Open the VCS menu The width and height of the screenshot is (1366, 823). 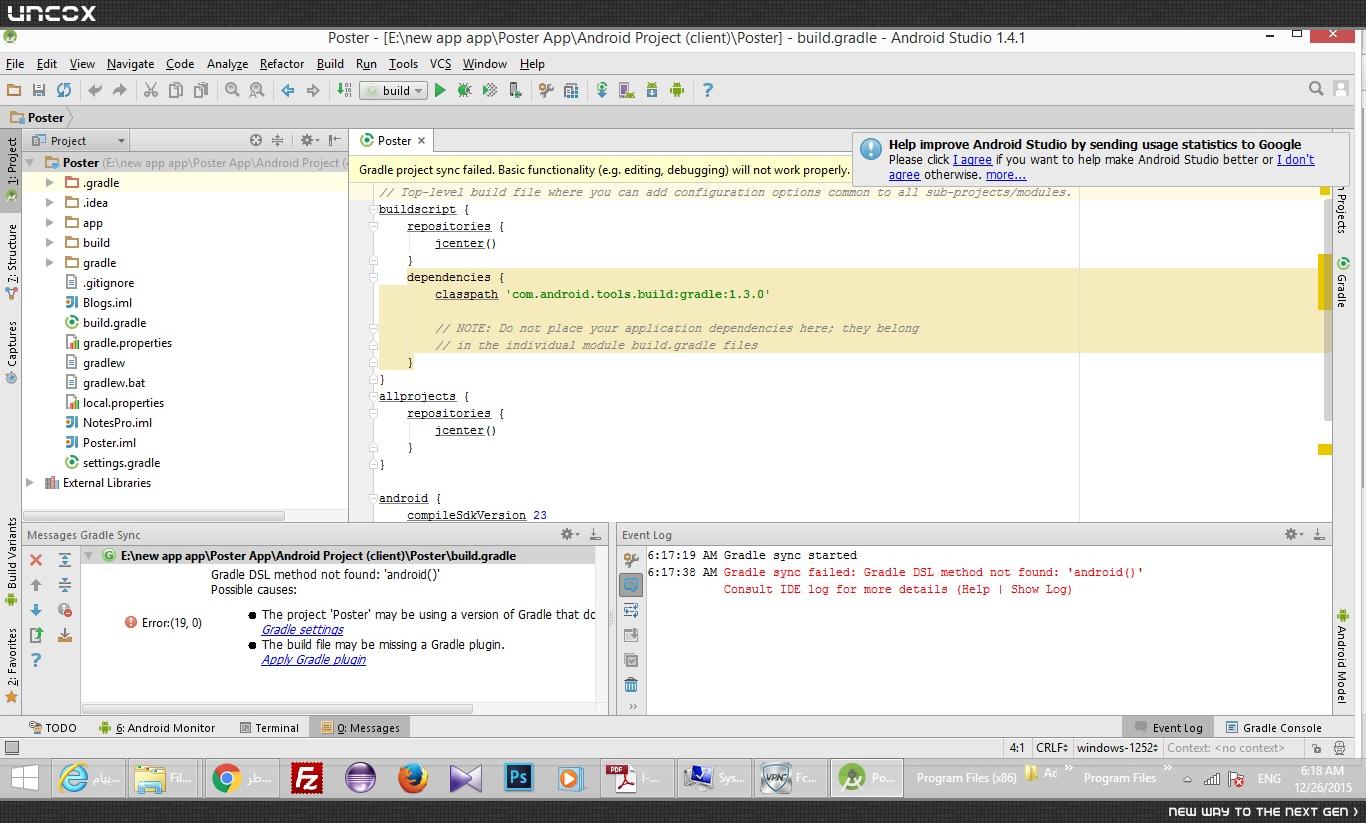[441, 64]
